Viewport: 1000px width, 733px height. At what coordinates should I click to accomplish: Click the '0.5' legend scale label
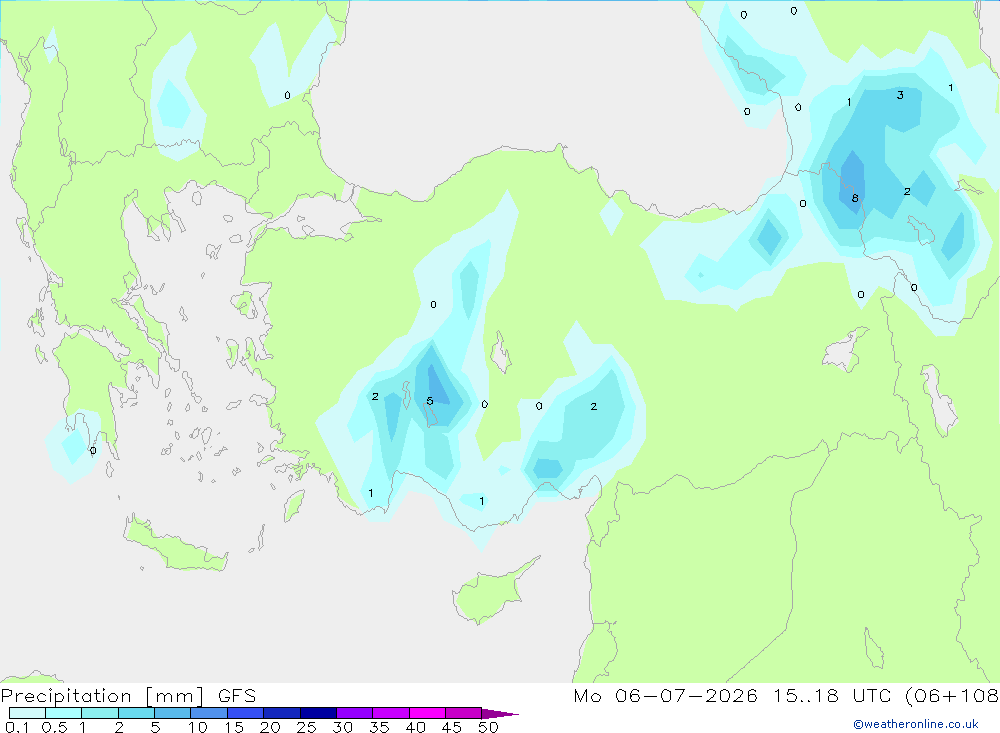coord(54,727)
